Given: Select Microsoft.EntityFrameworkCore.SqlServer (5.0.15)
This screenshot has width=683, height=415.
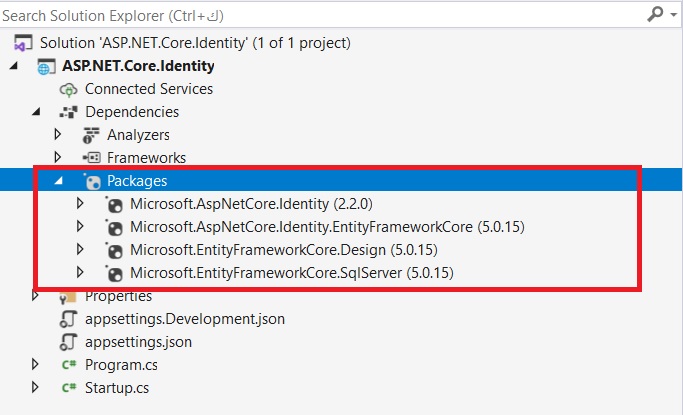Looking at the screenshot, I should point(291,273).
